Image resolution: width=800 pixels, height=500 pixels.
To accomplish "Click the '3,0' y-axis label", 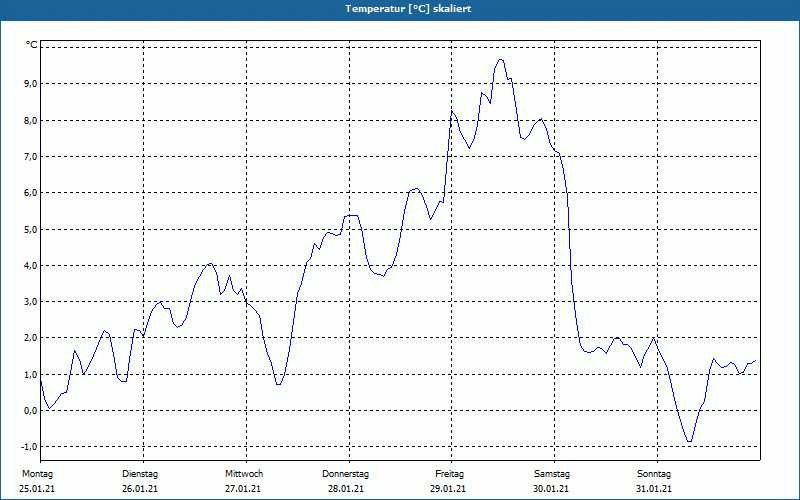I will 31,302.
